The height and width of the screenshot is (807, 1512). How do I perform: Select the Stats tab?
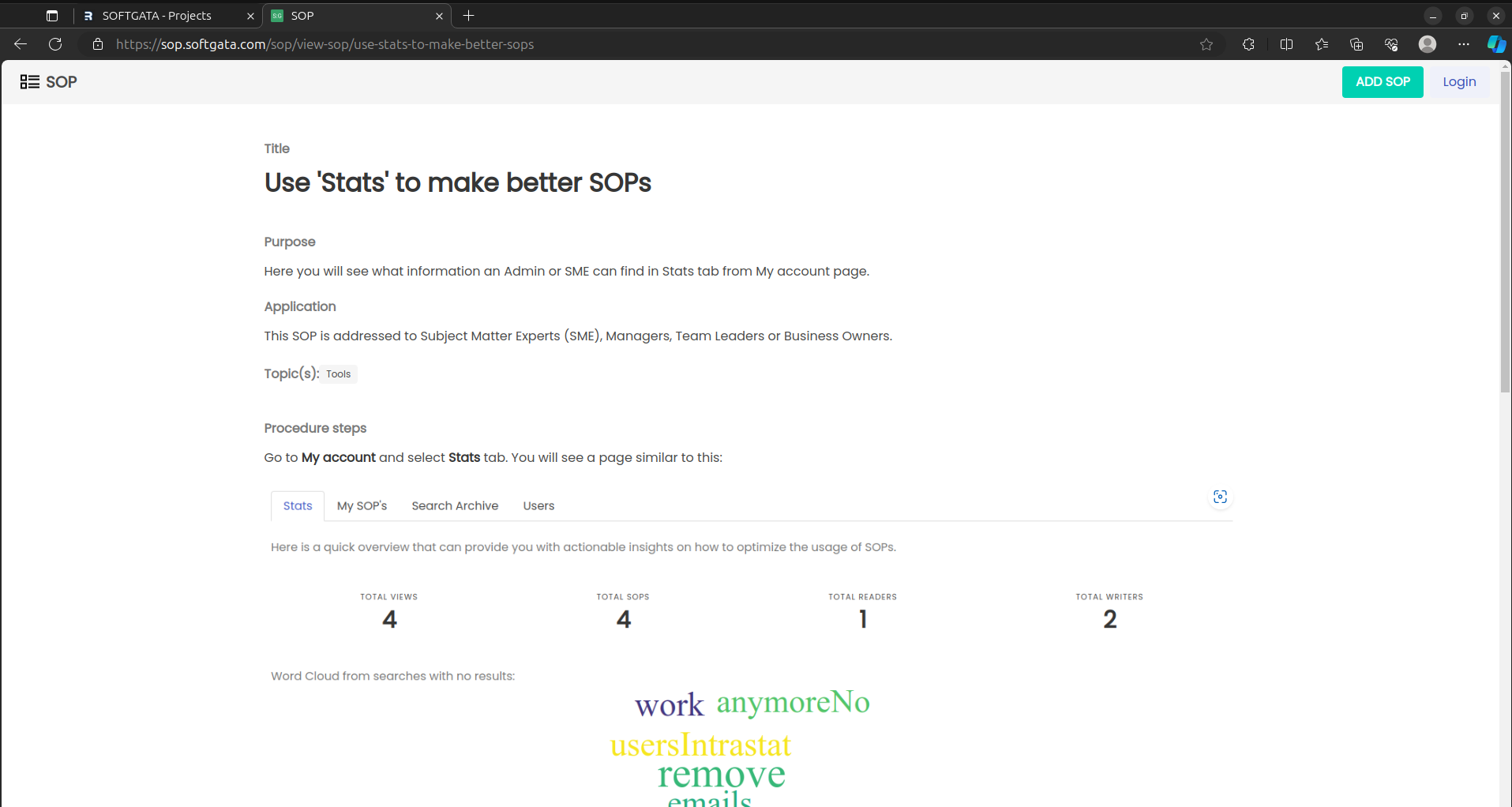pos(298,505)
